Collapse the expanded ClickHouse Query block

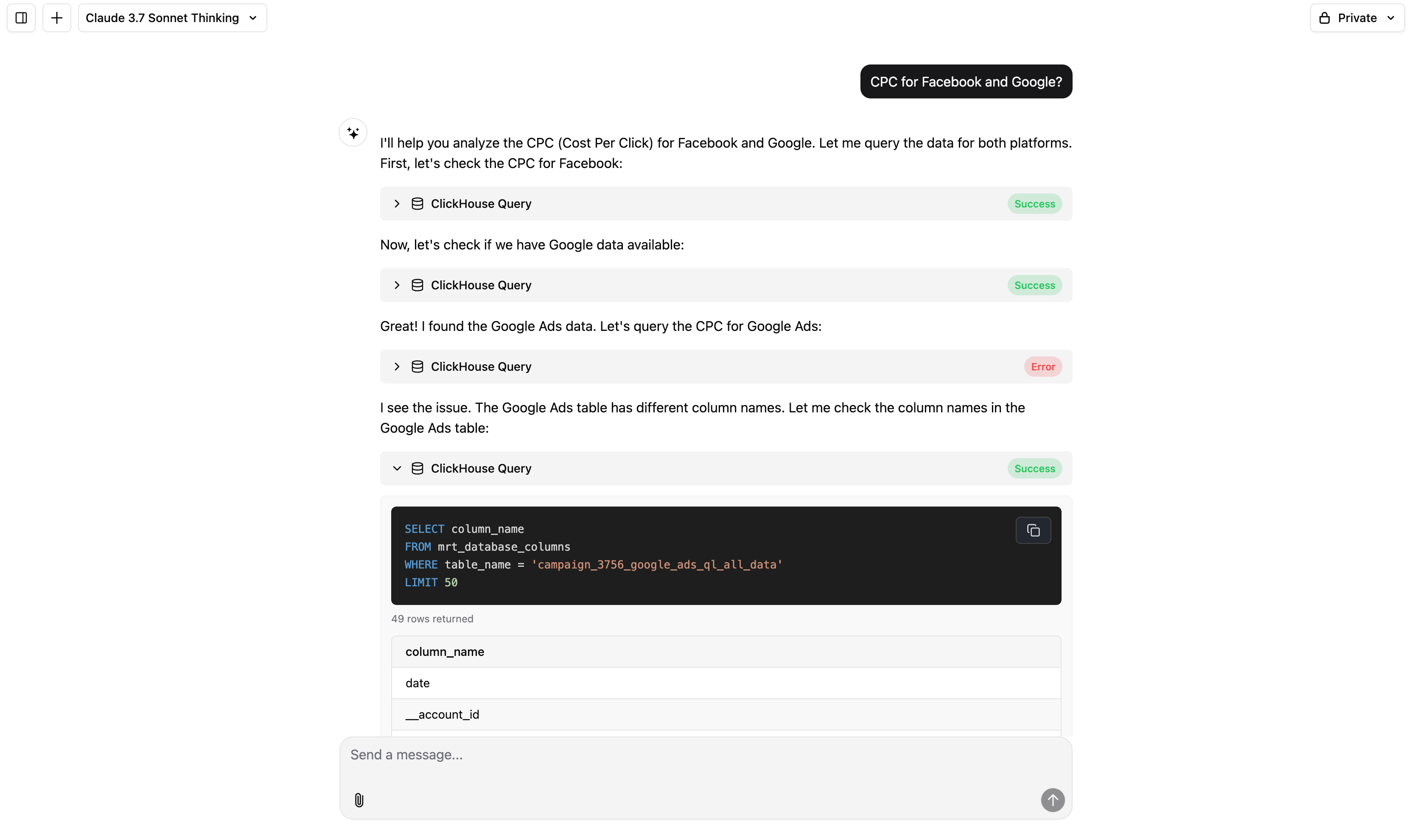click(397, 469)
